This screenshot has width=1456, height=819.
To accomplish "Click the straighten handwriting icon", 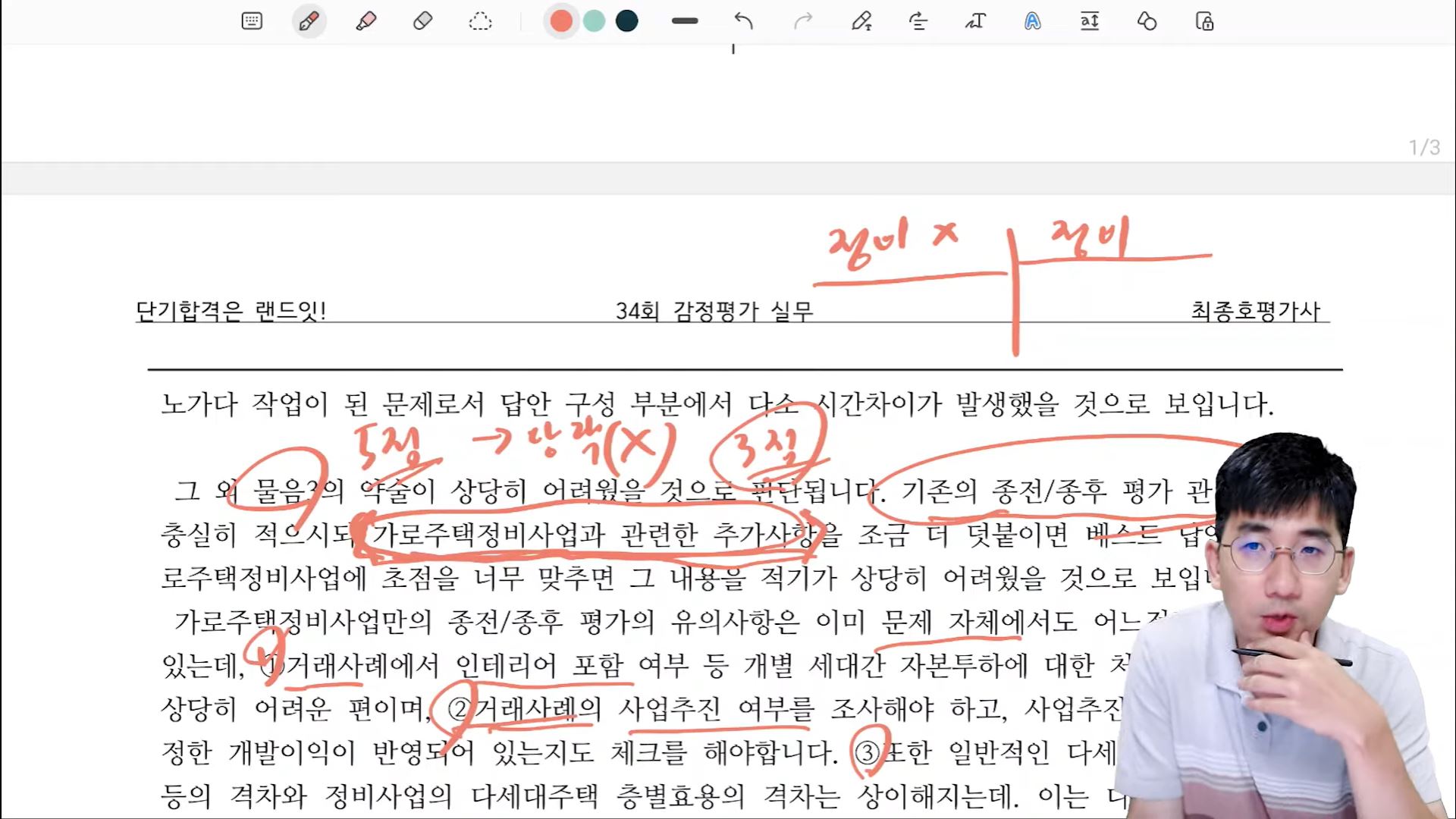I will point(918,21).
